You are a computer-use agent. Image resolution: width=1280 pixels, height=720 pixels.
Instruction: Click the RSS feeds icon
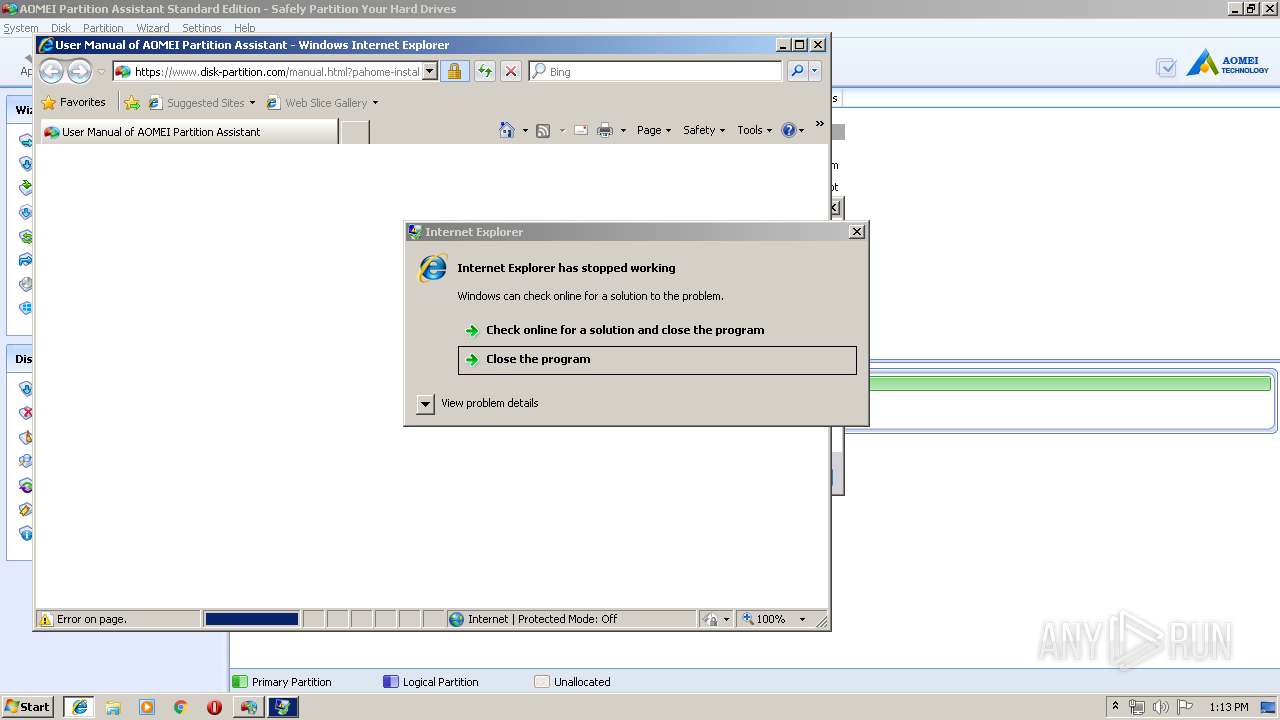[x=543, y=130]
